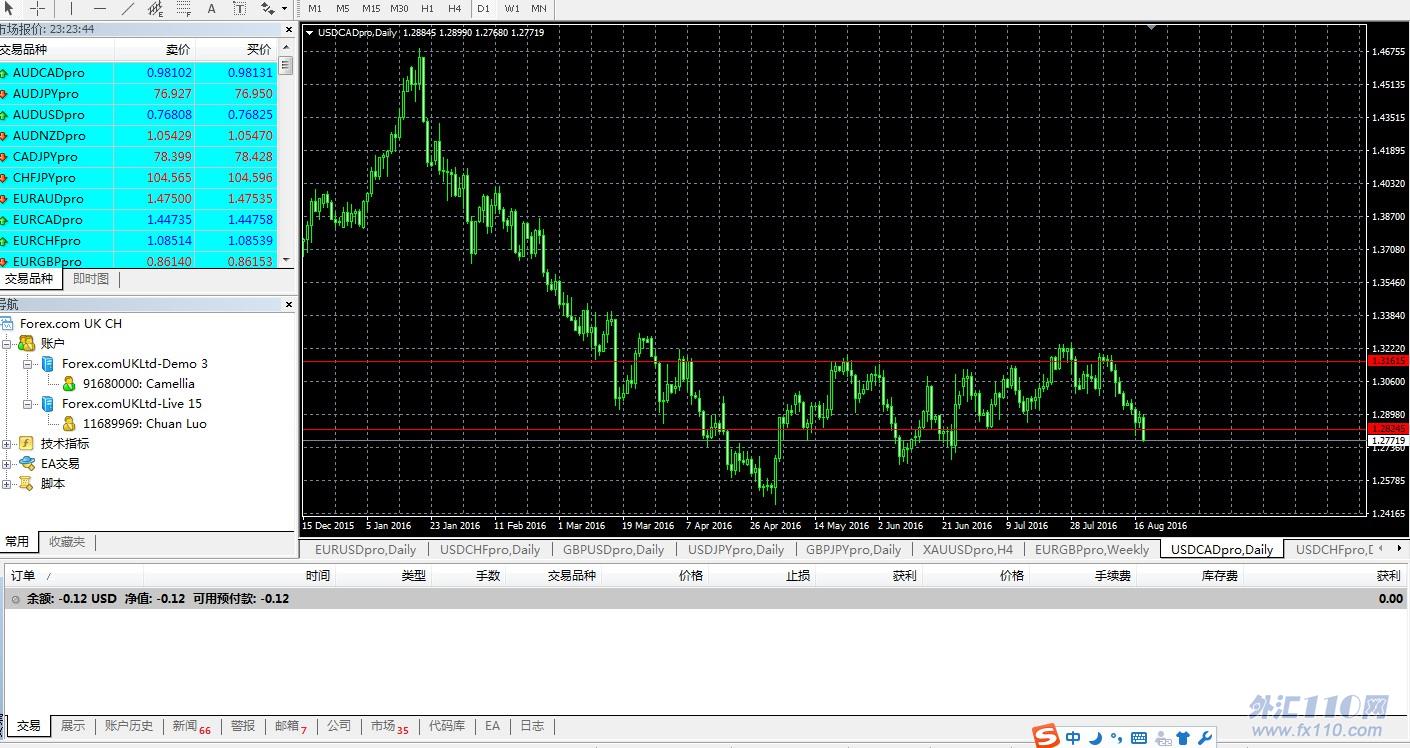Switch to 交易品种 tab in Market Watch
Screen dimensions: 1410x748
coord(29,279)
